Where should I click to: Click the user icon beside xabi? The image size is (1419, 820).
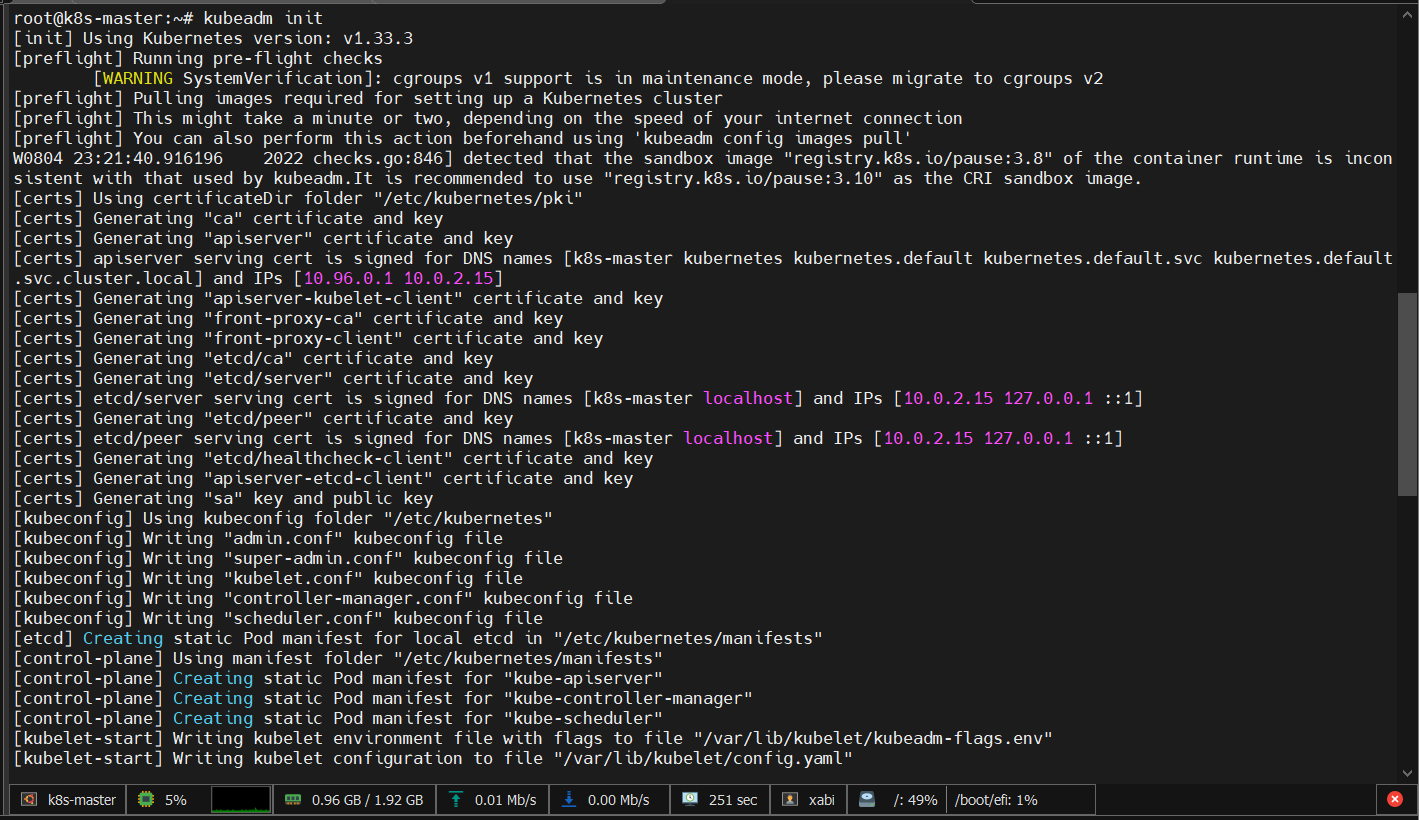[x=790, y=800]
